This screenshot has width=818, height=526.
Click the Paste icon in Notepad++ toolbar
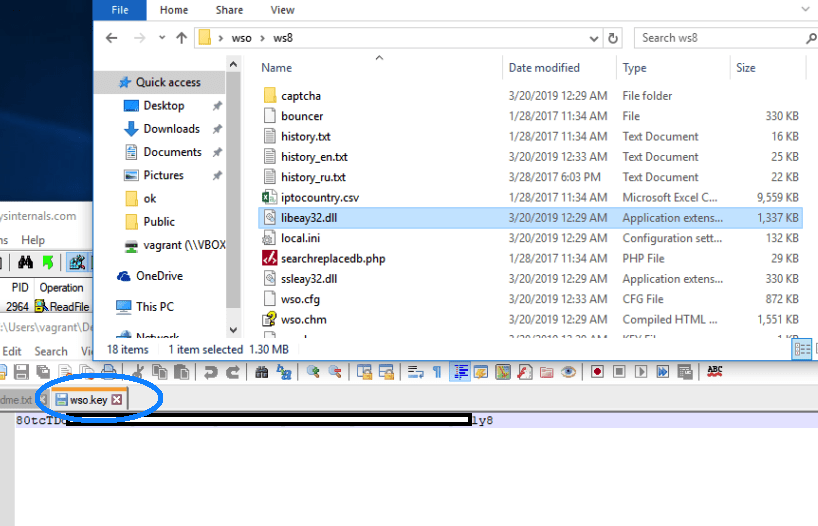[x=181, y=372]
